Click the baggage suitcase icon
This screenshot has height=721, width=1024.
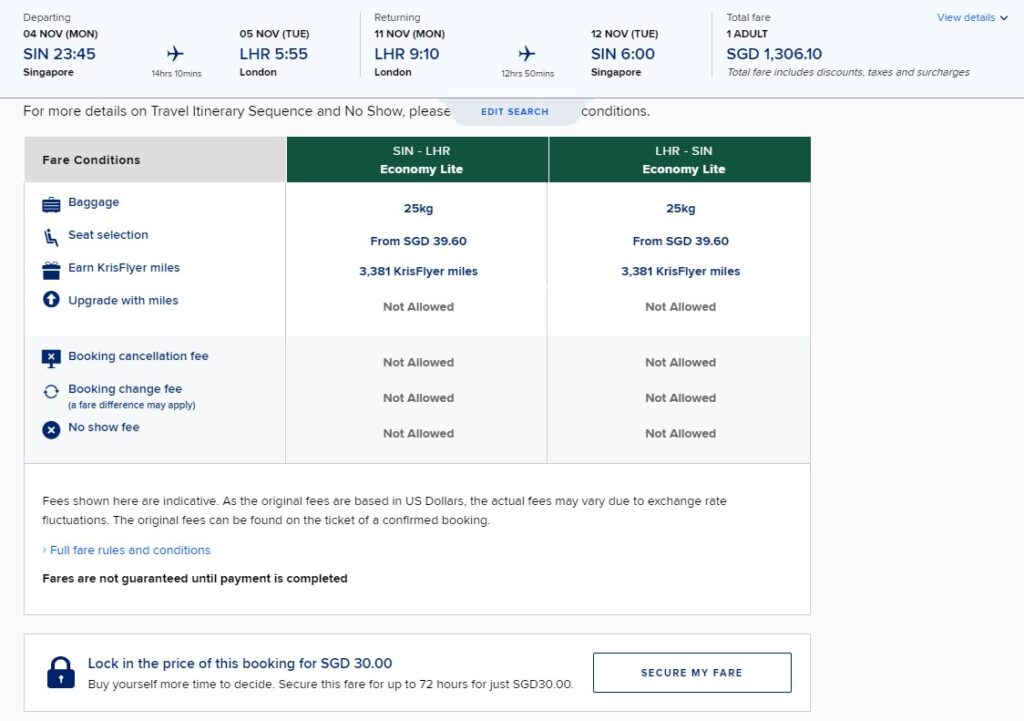(x=53, y=202)
